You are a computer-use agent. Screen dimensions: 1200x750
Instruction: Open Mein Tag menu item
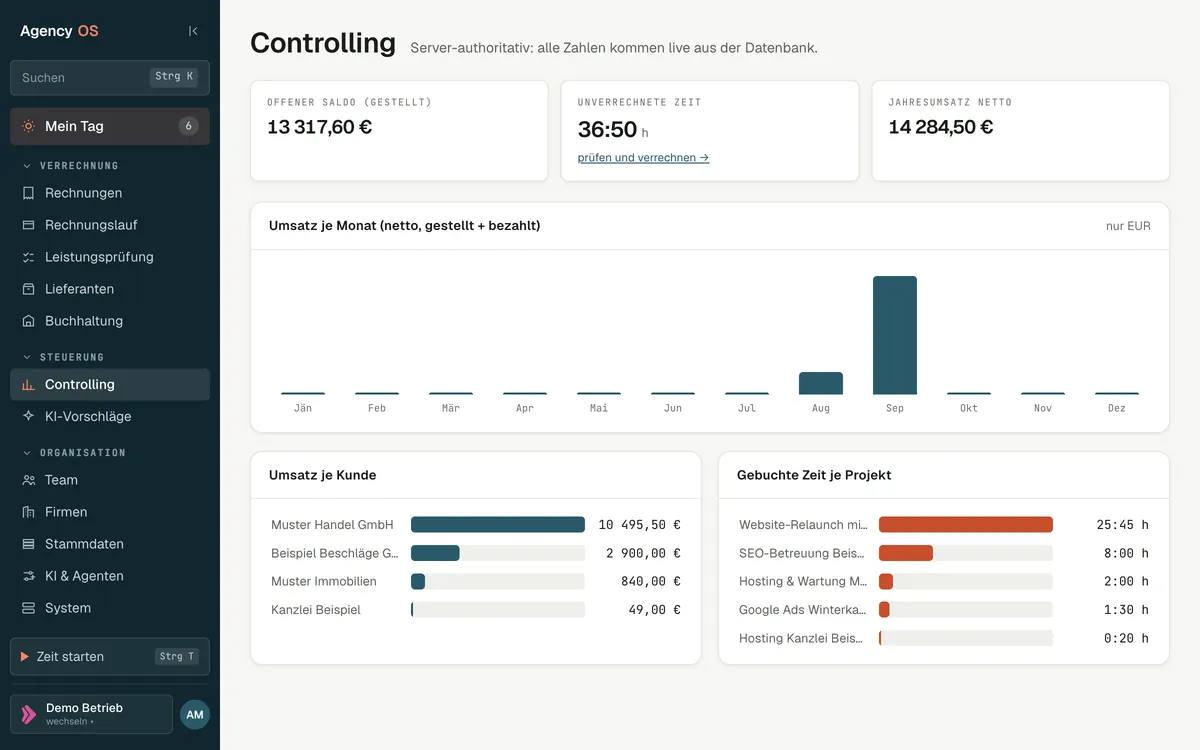click(x=110, y=126)
